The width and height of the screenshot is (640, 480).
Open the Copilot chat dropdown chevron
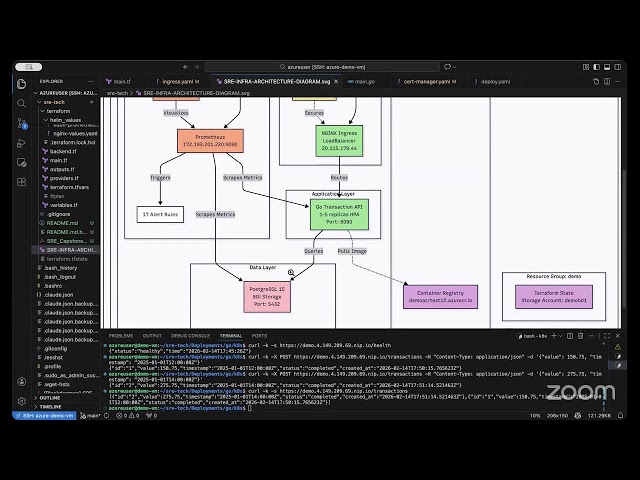[454, 67]
